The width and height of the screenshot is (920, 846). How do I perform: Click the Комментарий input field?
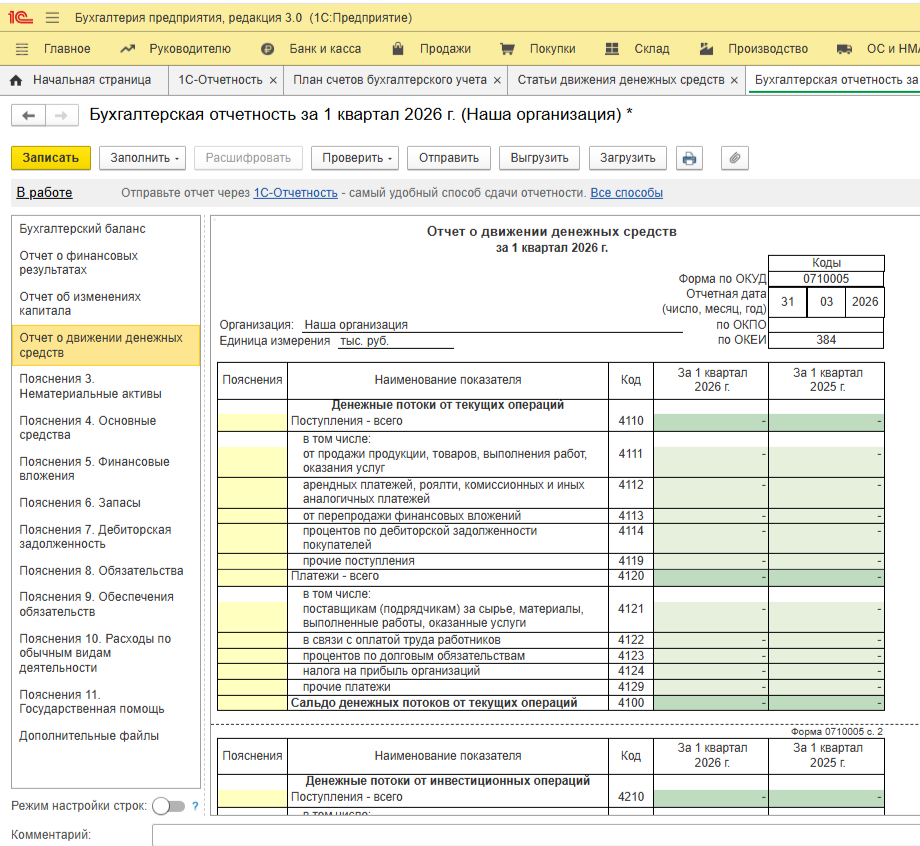(x=535, y=835)
